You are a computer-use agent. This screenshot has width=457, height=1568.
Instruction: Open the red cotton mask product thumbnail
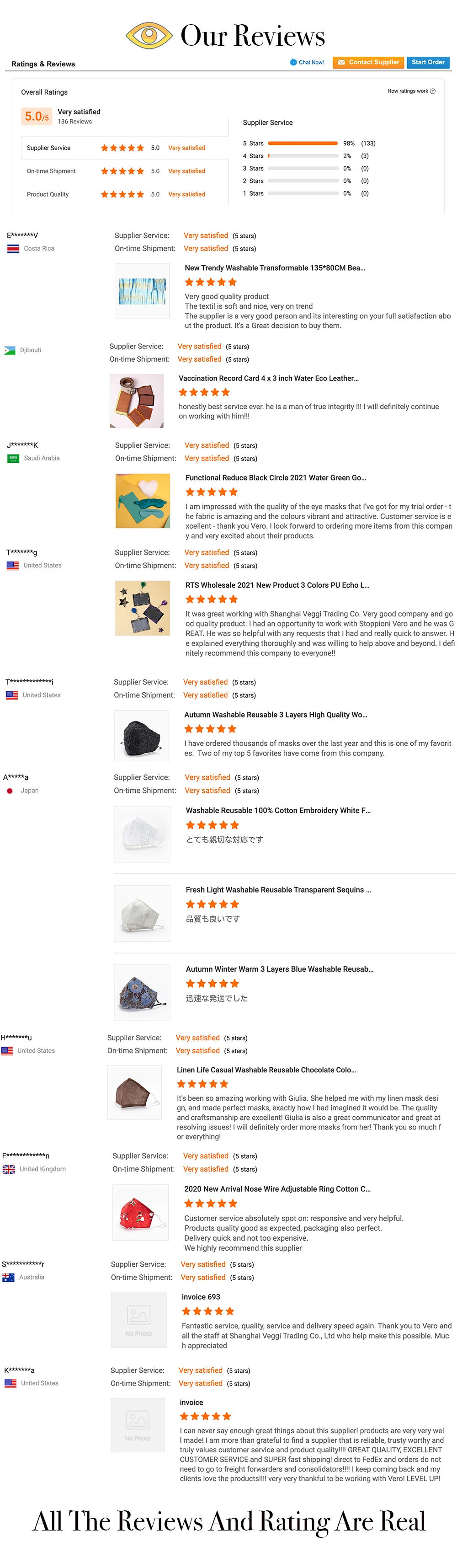click(x=141, y=1212)
